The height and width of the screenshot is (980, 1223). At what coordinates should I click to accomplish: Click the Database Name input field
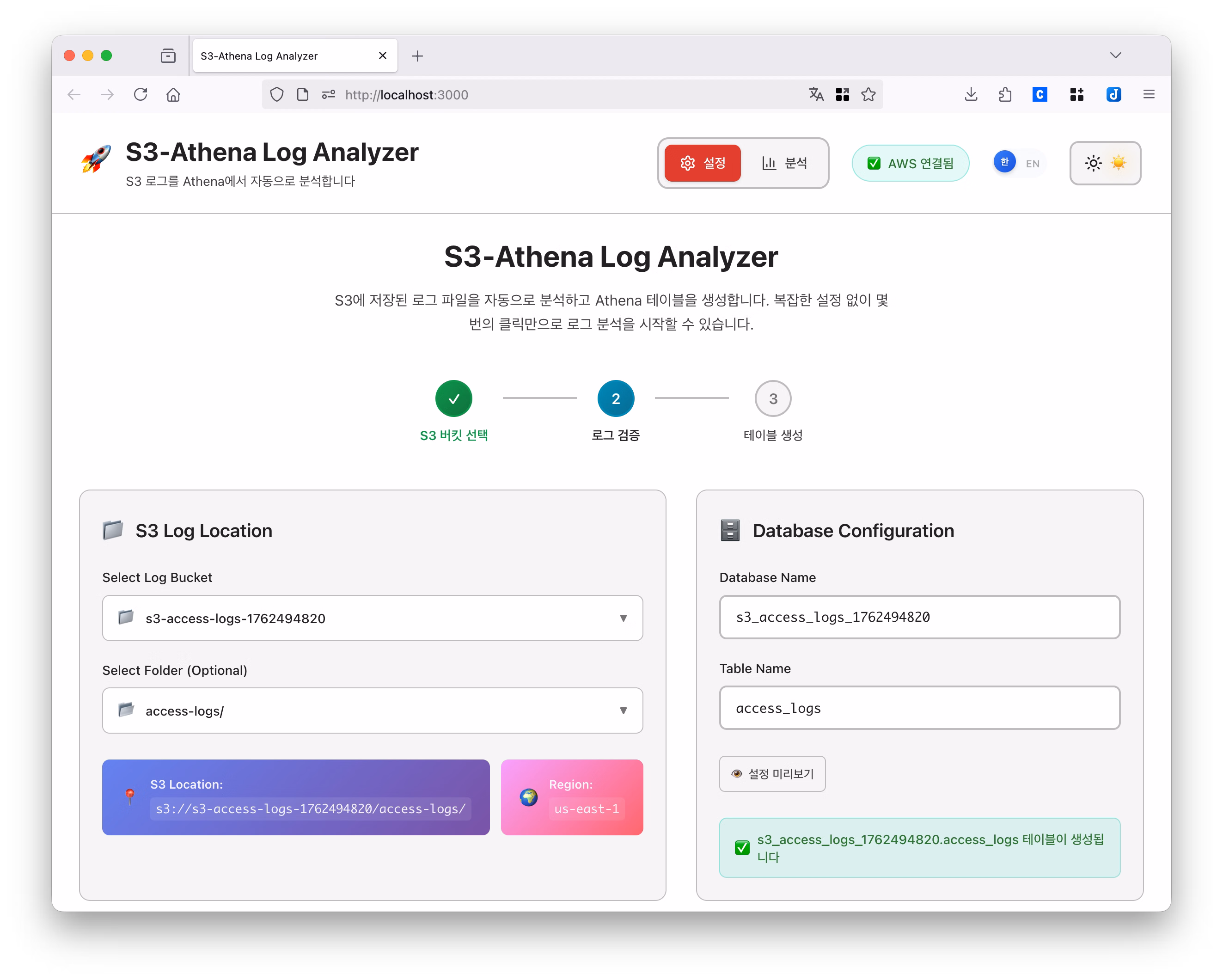click(x=919, y=617)
